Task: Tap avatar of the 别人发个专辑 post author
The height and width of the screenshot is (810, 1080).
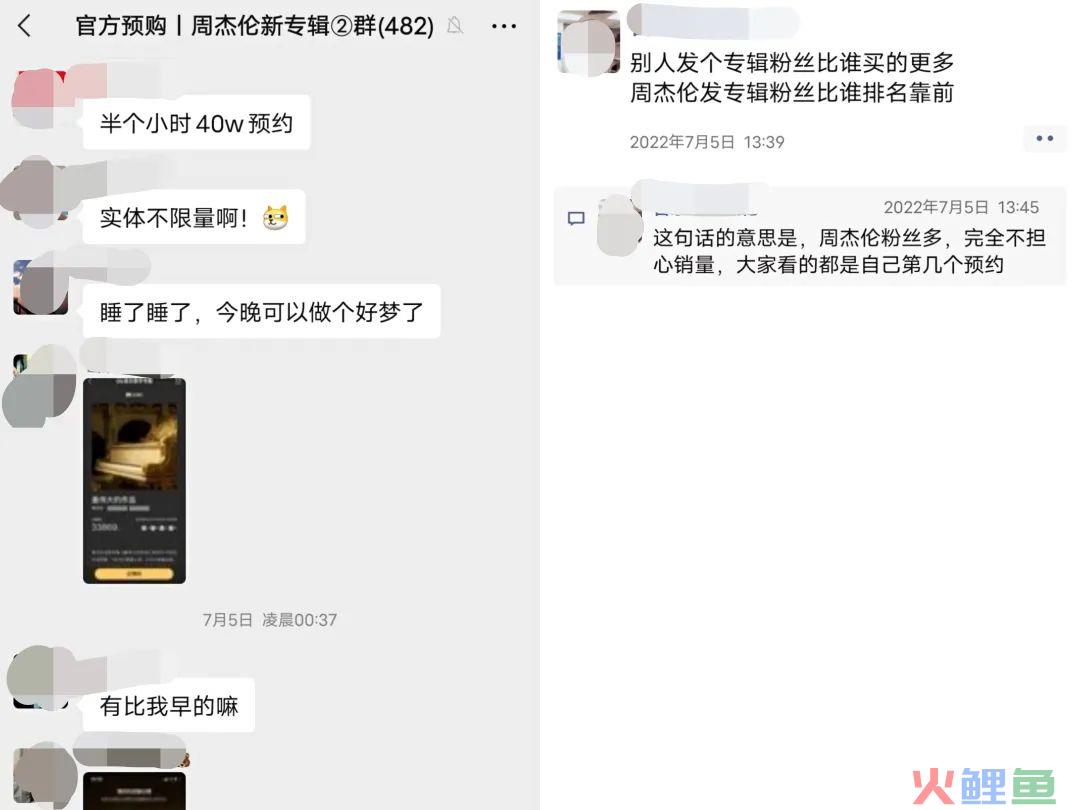Action: coord(588,42)
